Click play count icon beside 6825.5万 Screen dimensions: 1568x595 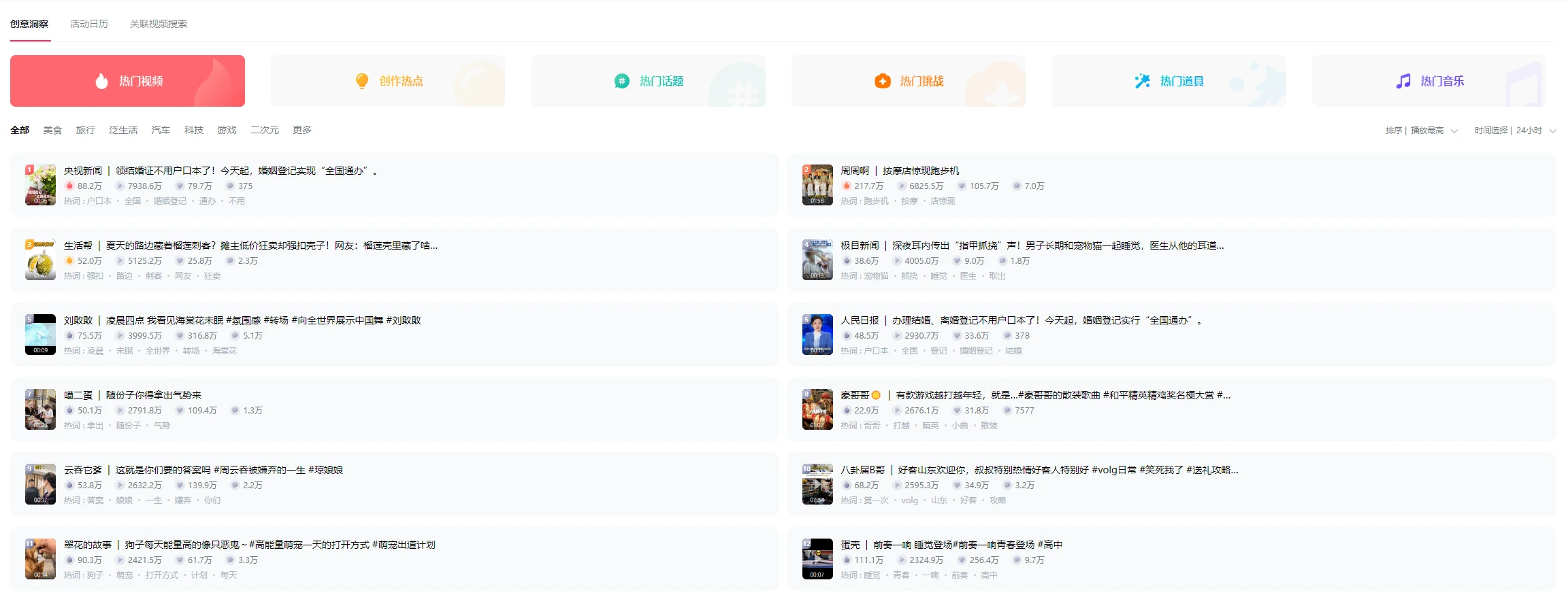point(902,186)
